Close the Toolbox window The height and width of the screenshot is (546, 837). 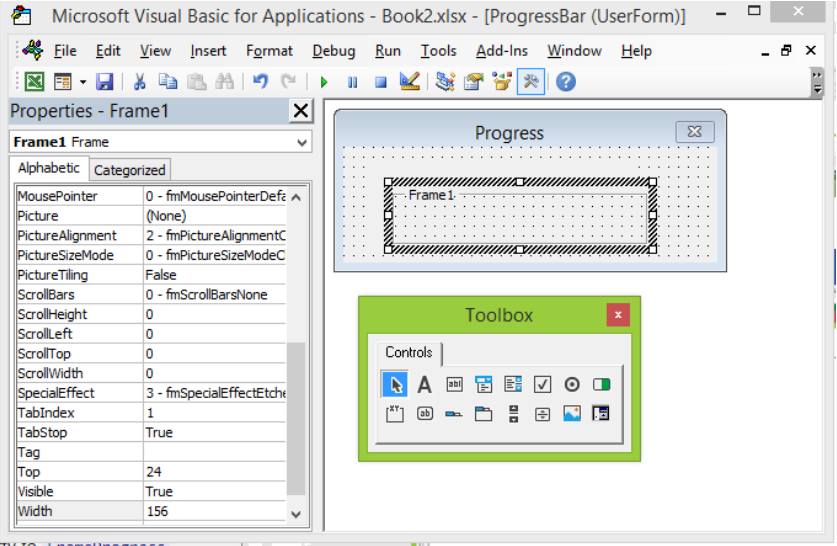click(x=618, y=315)
